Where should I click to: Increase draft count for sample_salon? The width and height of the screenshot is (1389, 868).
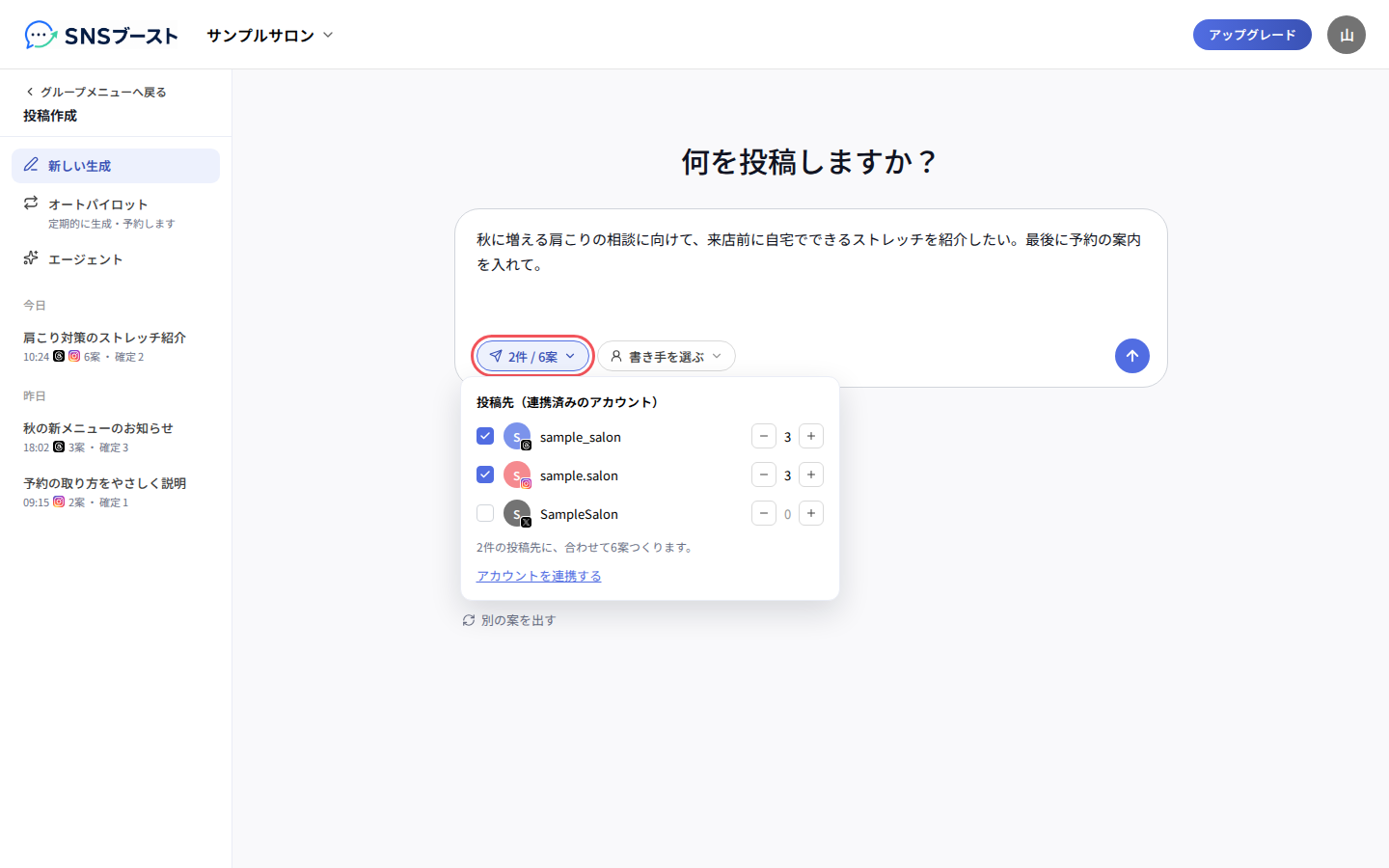[811, 436]
